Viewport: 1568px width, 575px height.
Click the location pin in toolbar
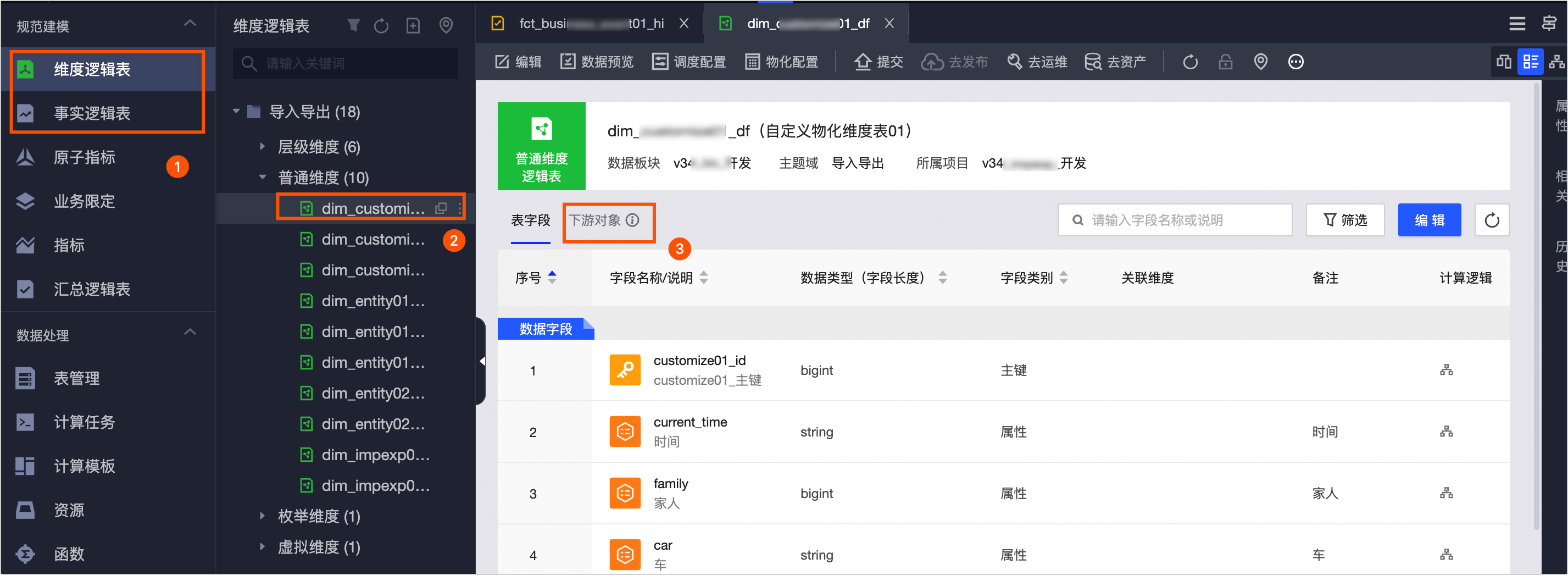(1261, 62)
